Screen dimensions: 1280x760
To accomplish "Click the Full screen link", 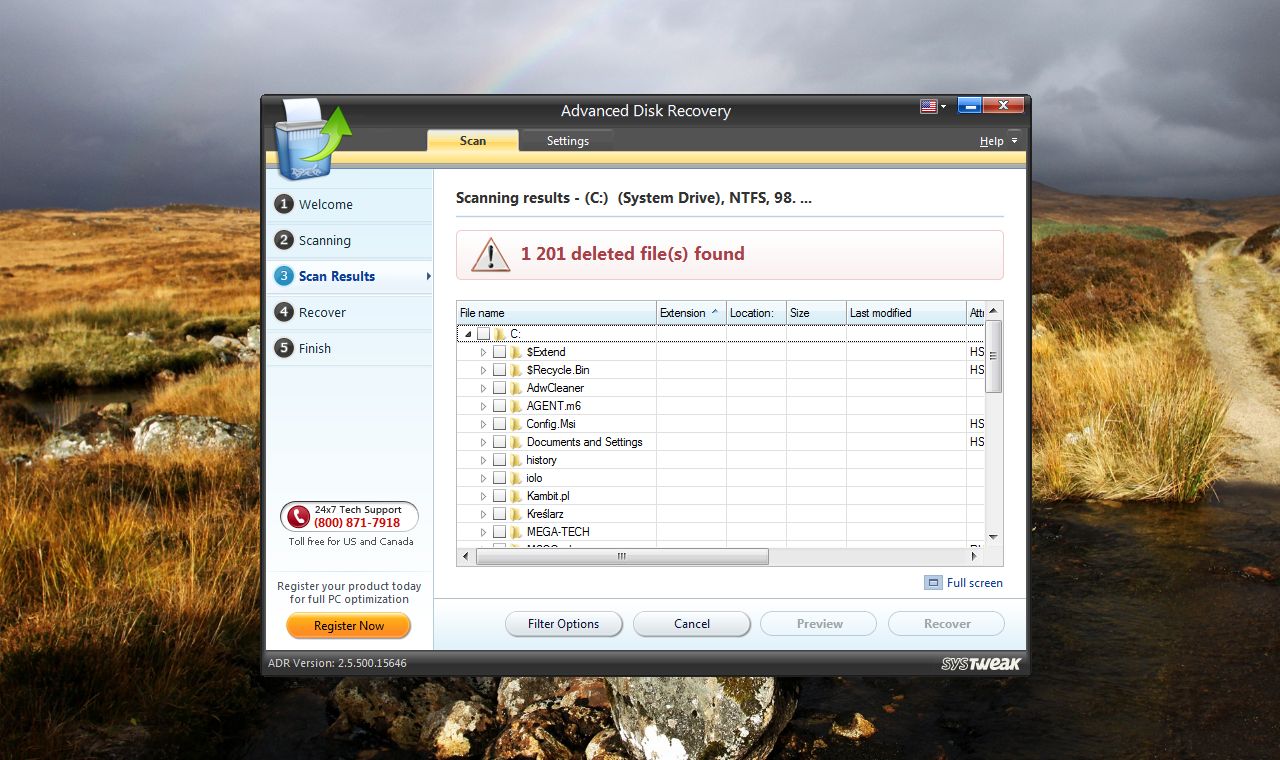I will [x=974, y=583].
